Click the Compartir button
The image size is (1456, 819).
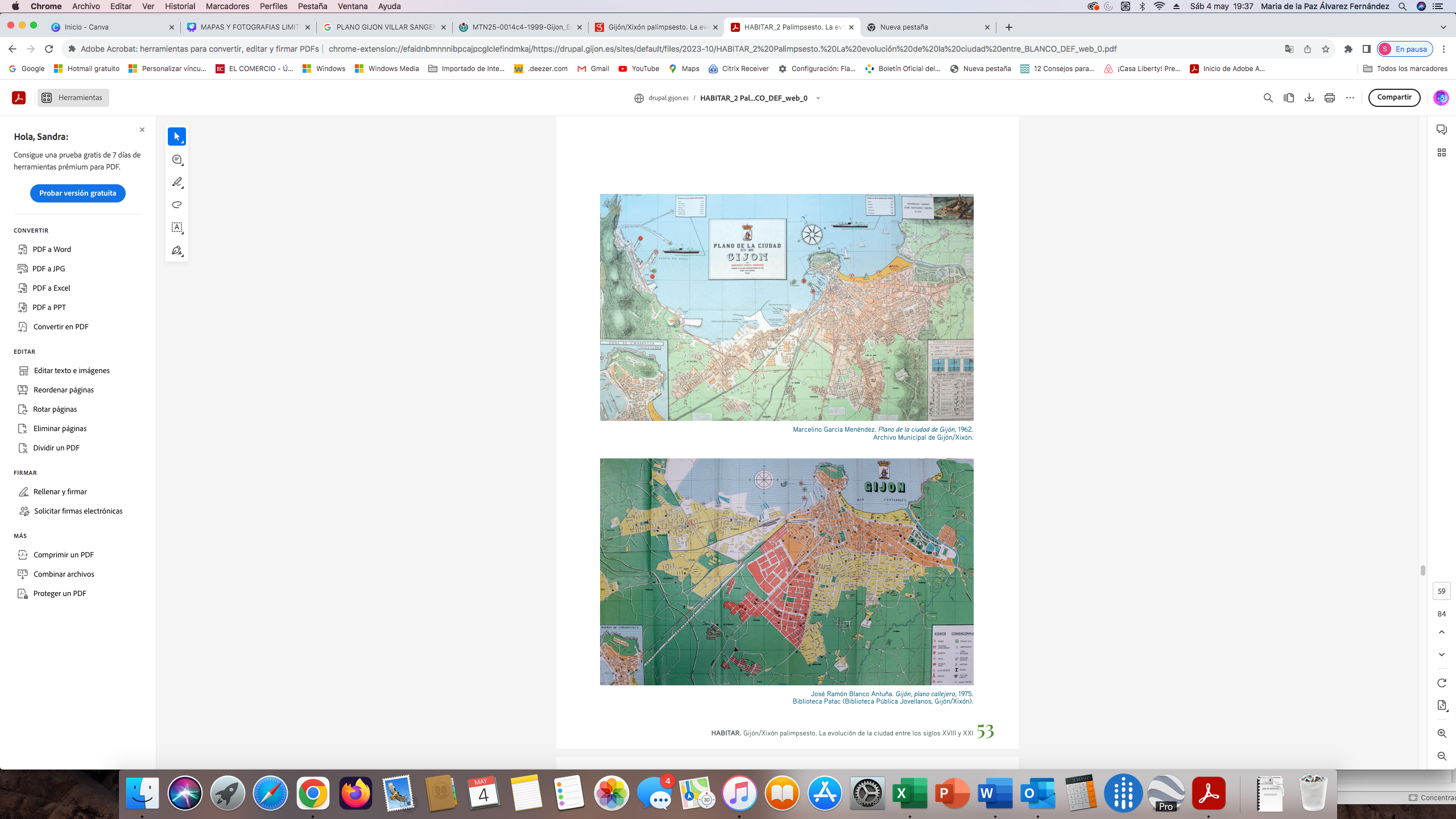[x=1393, y=97]
